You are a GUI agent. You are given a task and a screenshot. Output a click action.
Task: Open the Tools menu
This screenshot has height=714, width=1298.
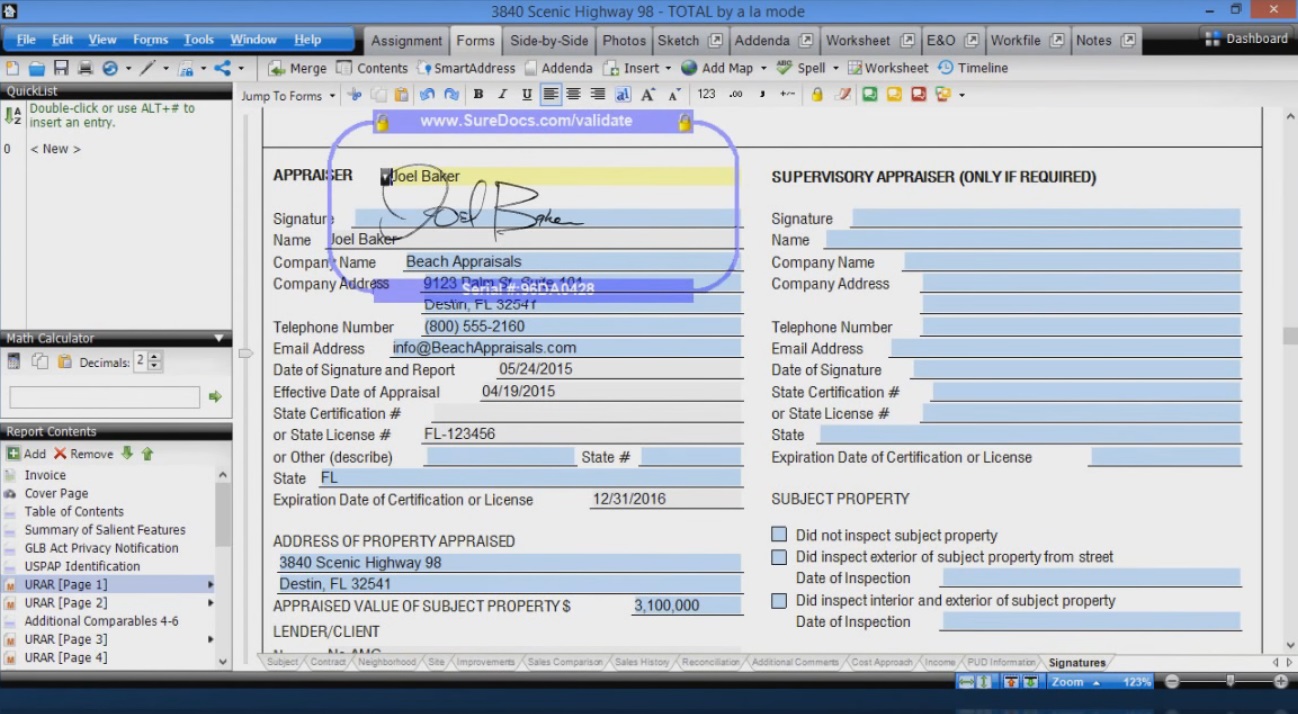pyautogui.click(x=198, y=40)
